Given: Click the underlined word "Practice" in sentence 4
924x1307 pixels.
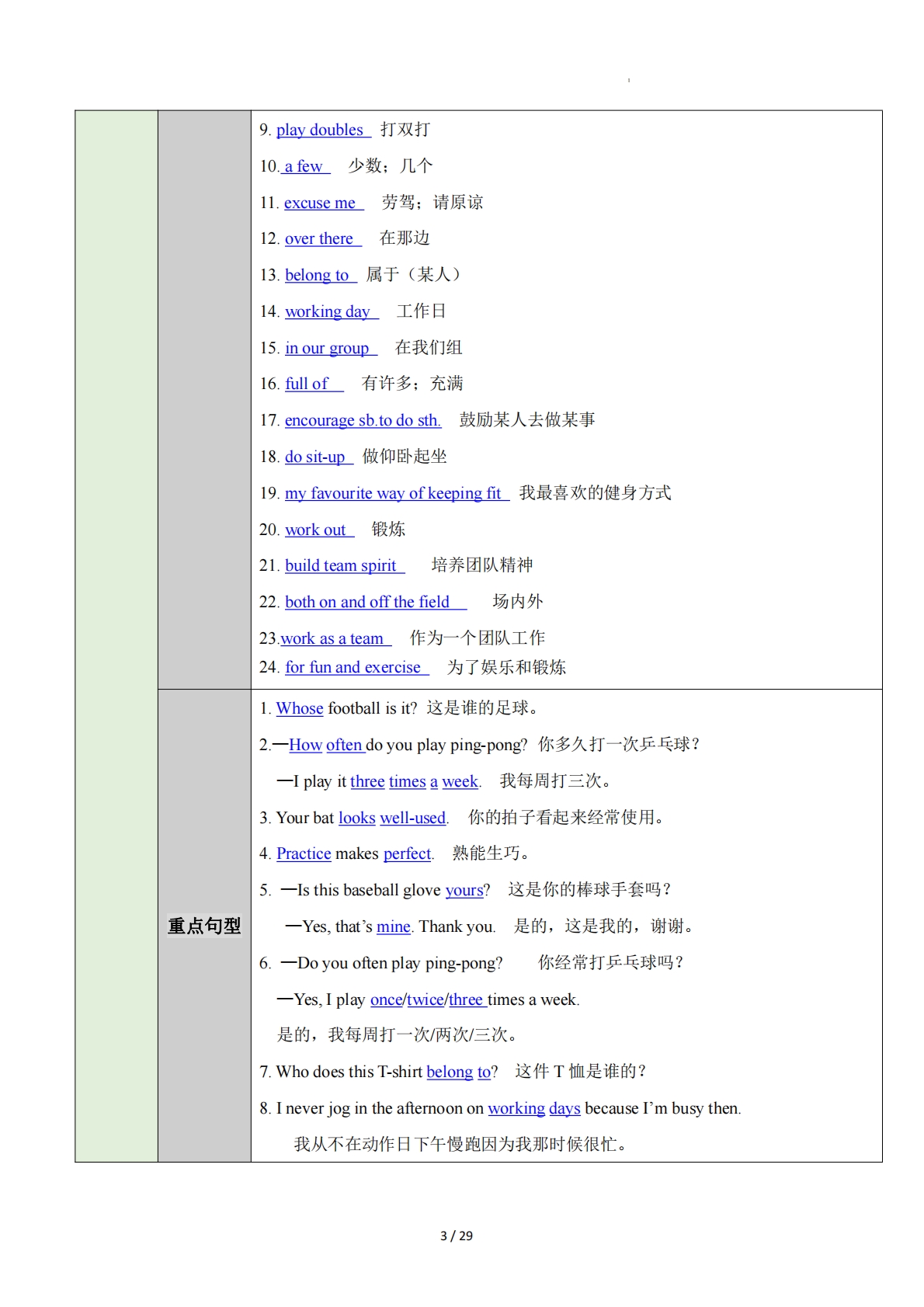Looking at the screenshot, I should pos(304,853).
